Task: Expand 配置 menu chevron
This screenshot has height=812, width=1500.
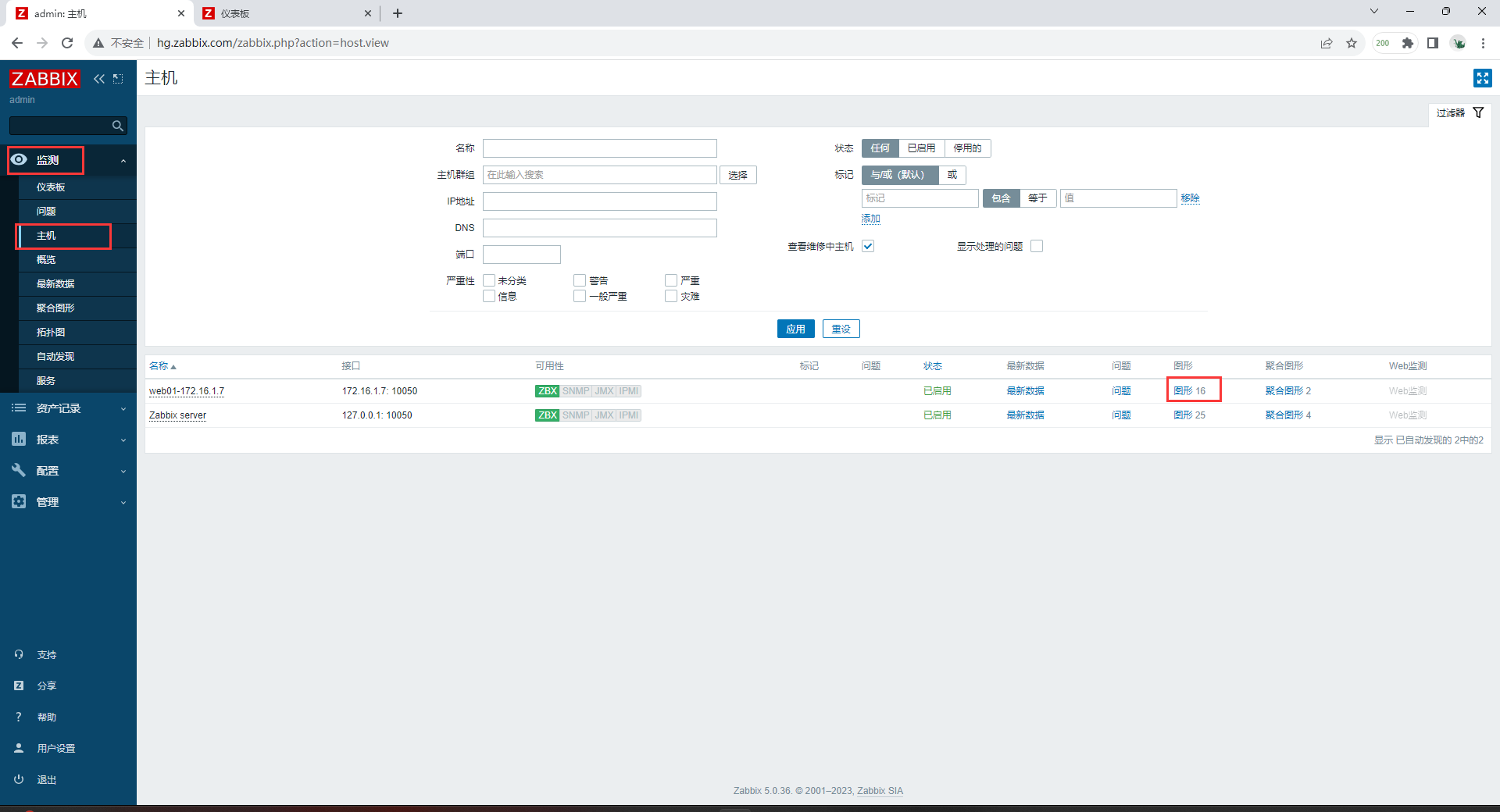Action: click(x=123, y=471)
